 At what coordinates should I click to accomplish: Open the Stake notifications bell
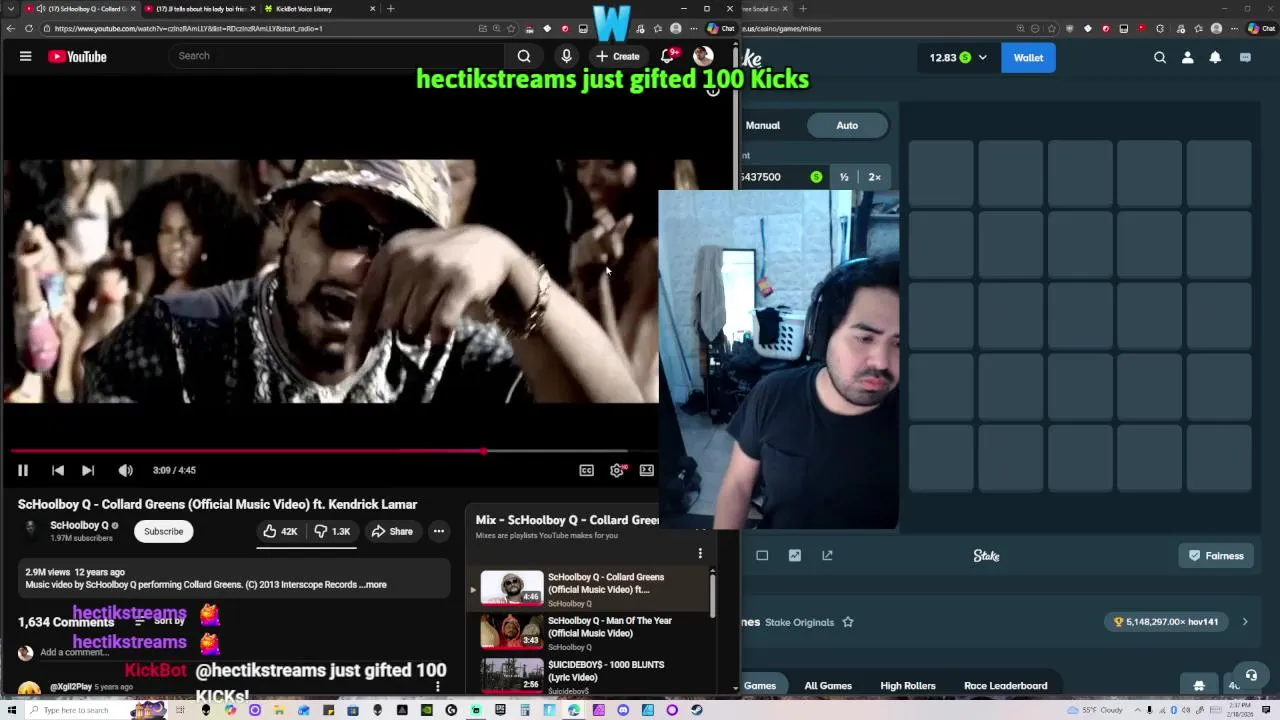click(1215, 58)
